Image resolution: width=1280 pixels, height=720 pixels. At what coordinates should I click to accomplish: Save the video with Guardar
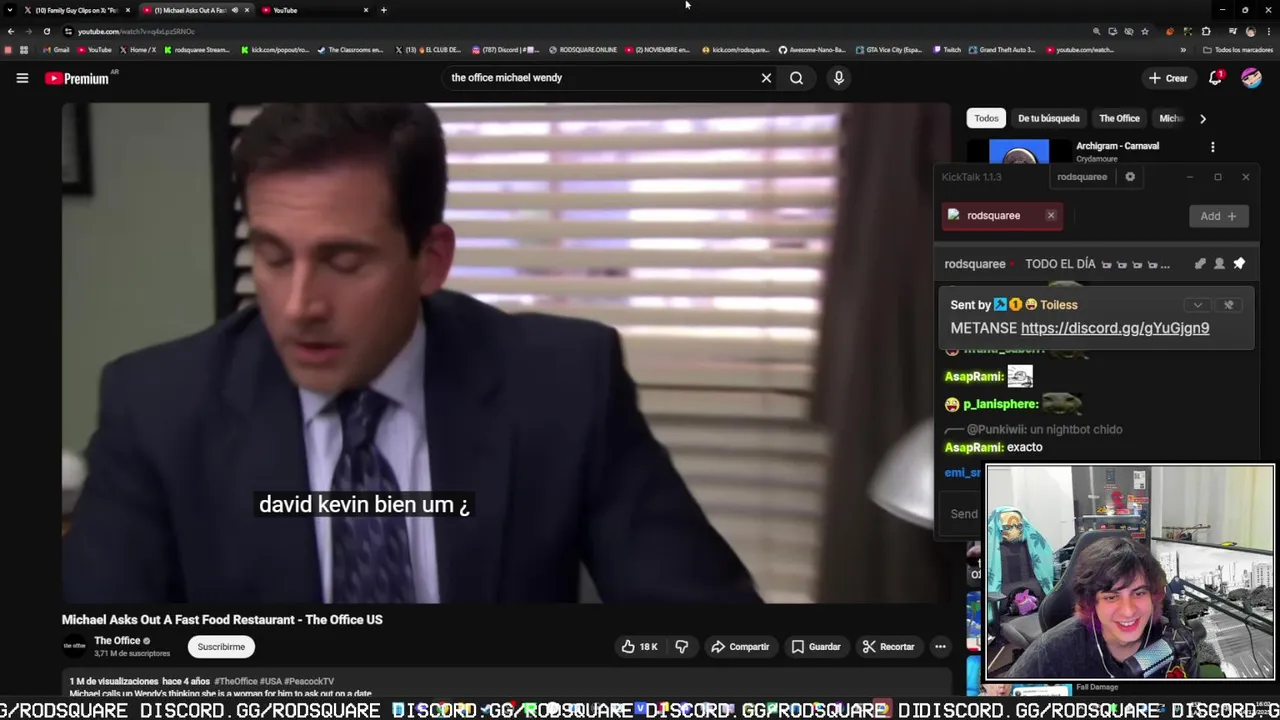coord(816,647)
